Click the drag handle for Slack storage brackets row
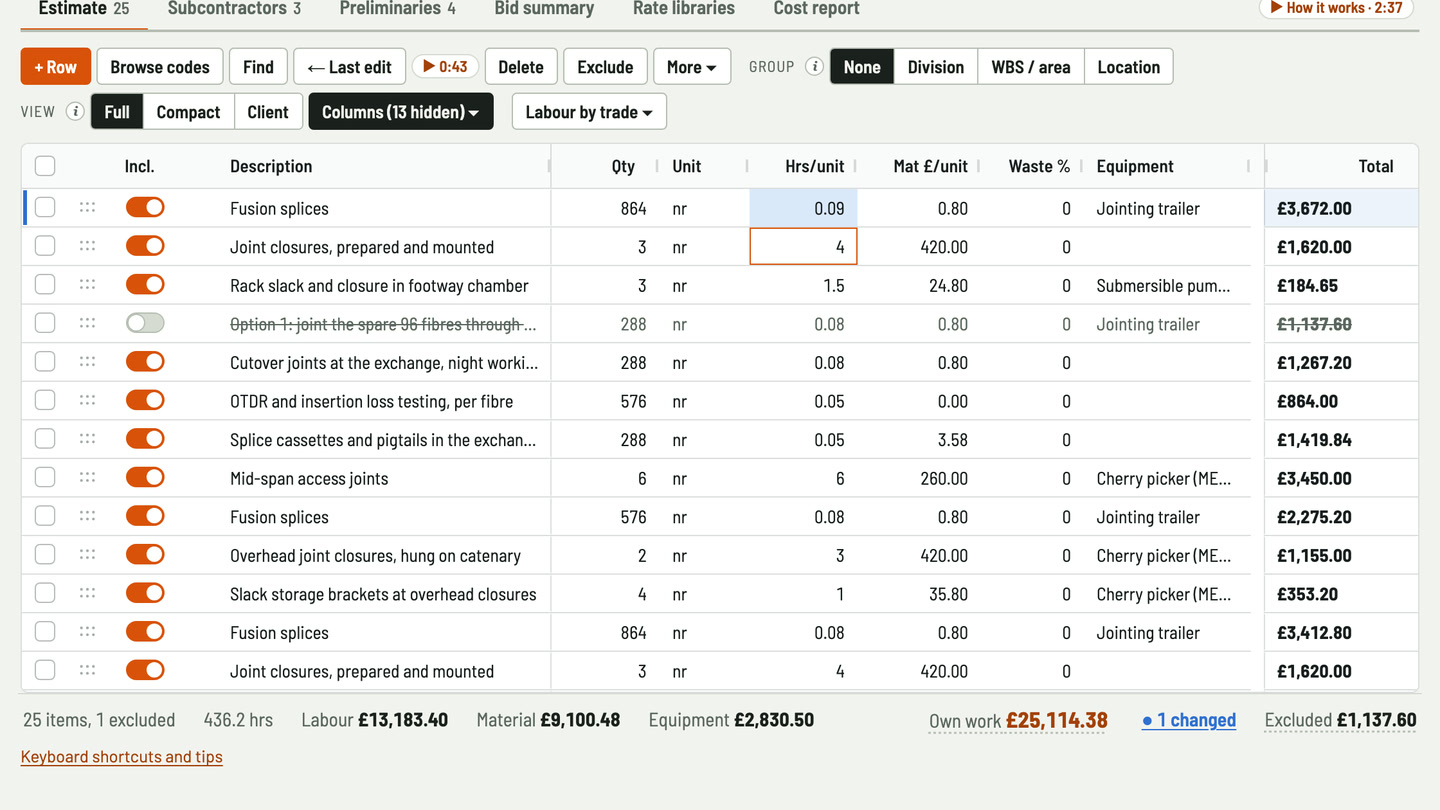The image size is (1440, 810). click(x=87, y=594)
